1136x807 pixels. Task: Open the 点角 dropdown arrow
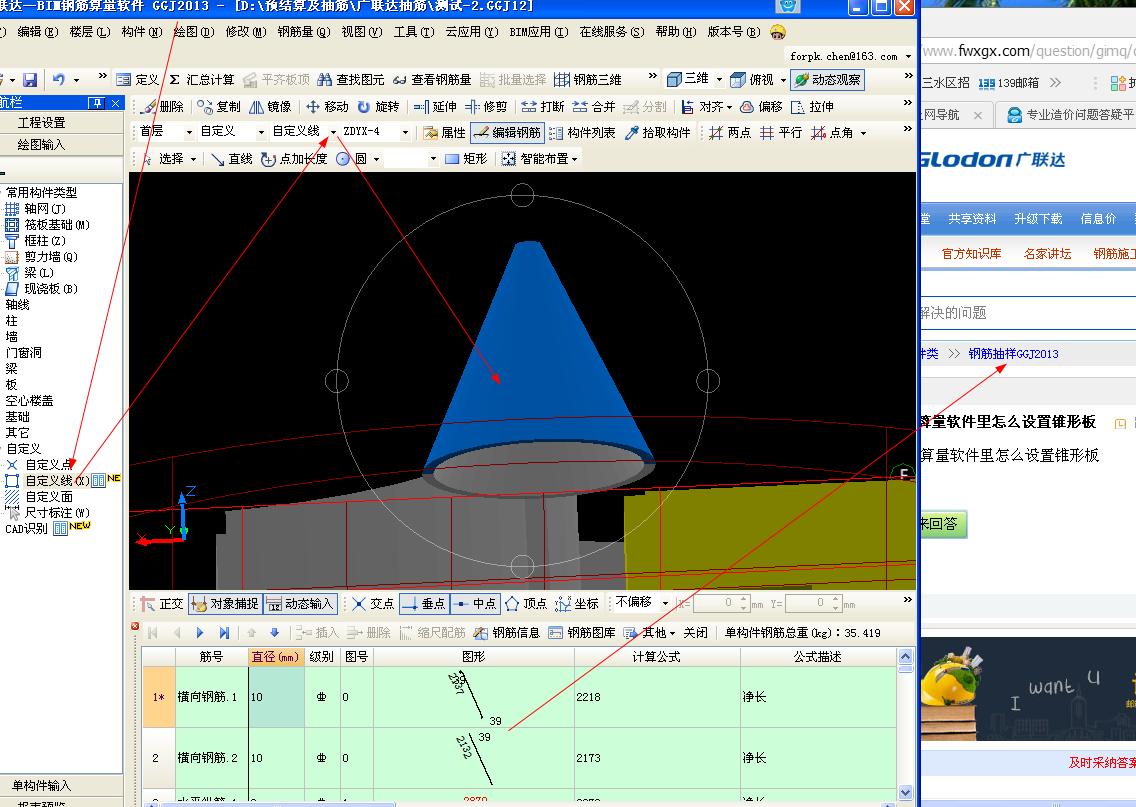(x=863, y=133)
